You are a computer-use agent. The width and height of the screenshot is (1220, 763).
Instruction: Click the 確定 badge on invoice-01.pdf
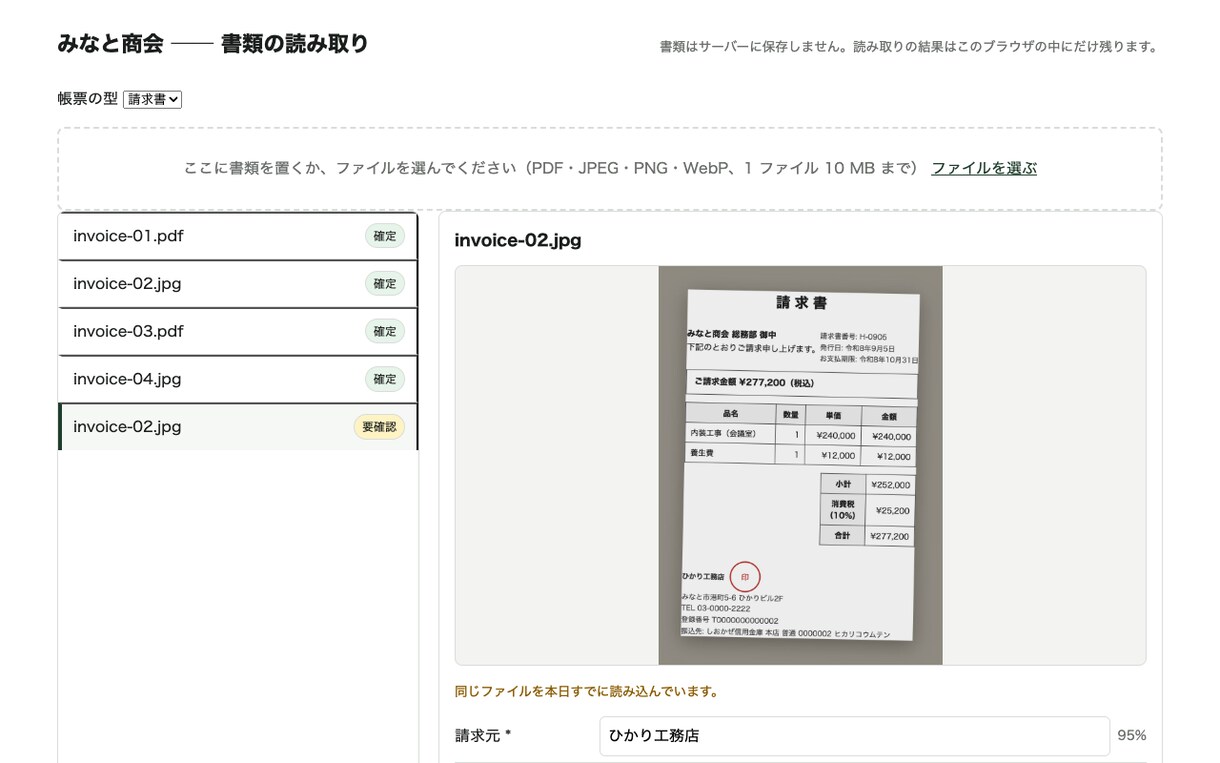pos(385,236)
